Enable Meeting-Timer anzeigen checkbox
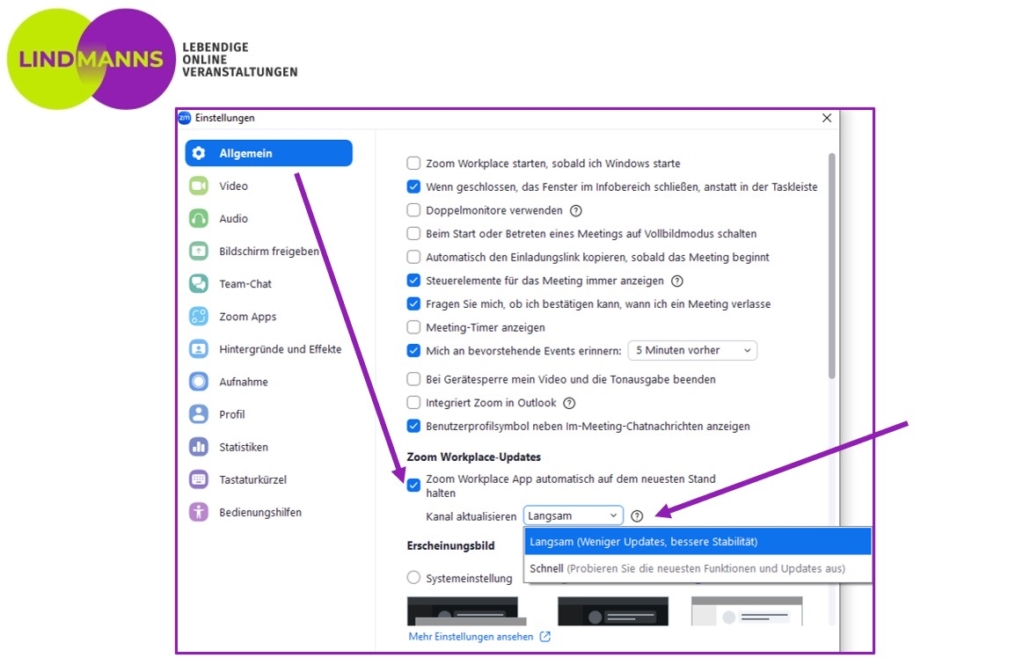Image resolution: width=1030 pixels, height=658 pixels. pos(413,327)
